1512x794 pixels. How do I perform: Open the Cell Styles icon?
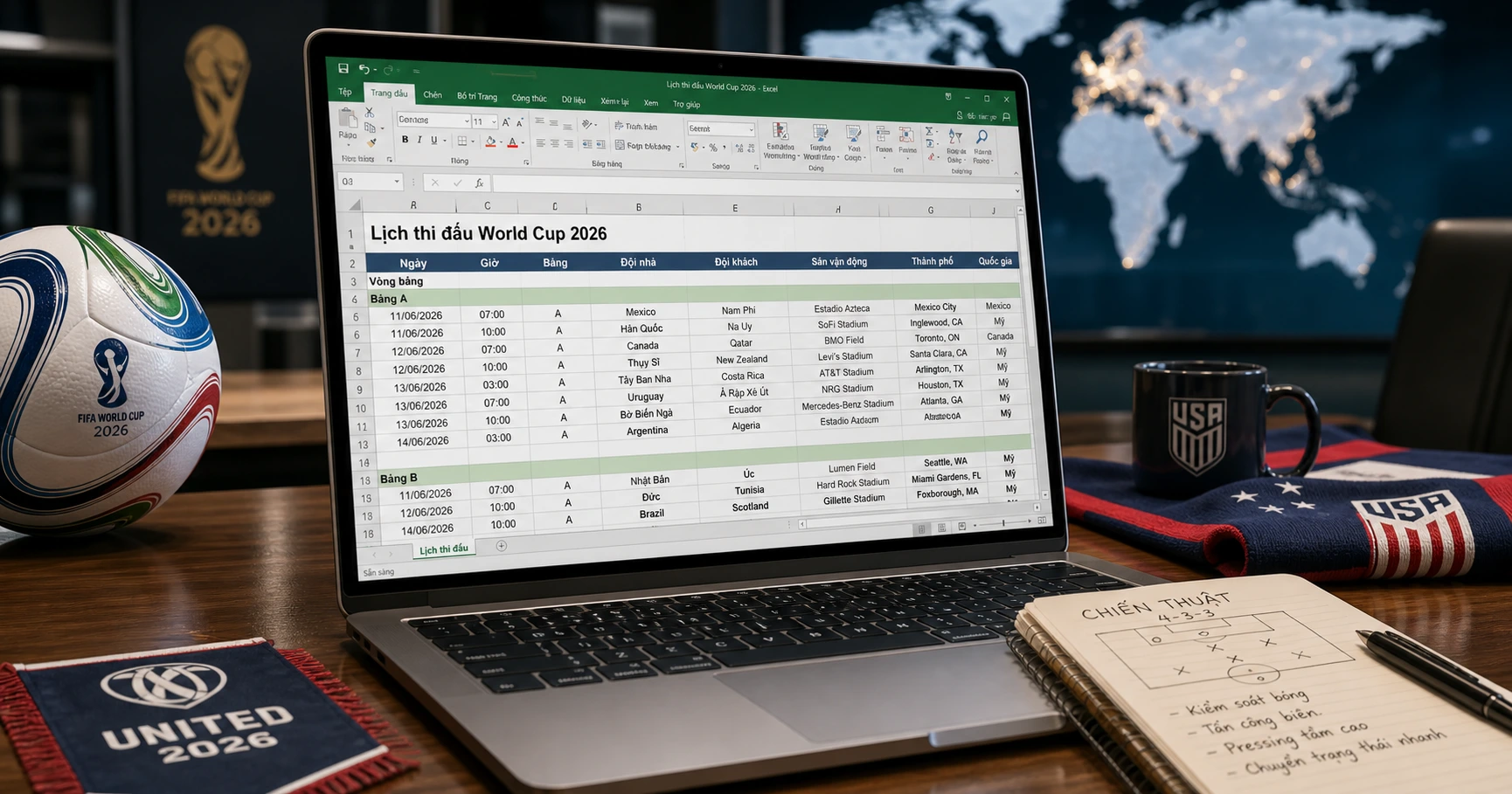[x=853, y=134]
